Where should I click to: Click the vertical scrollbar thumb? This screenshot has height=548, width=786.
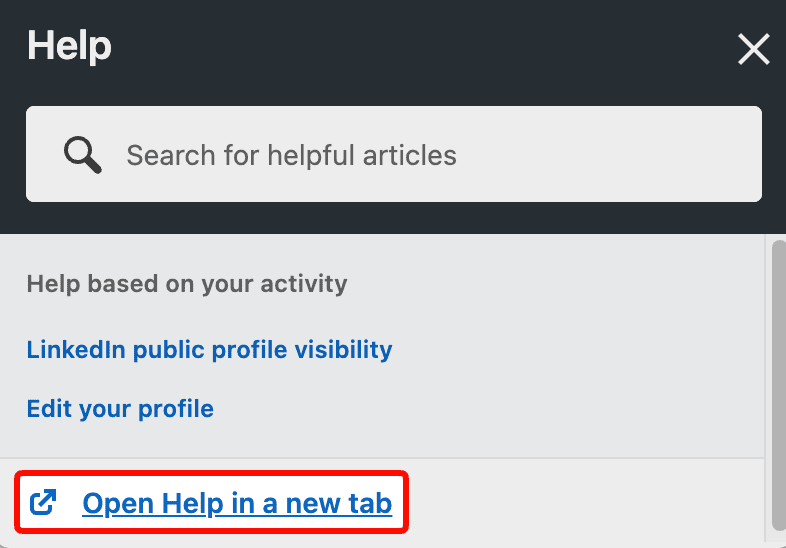pyautogui.click(x=779, y=380)
